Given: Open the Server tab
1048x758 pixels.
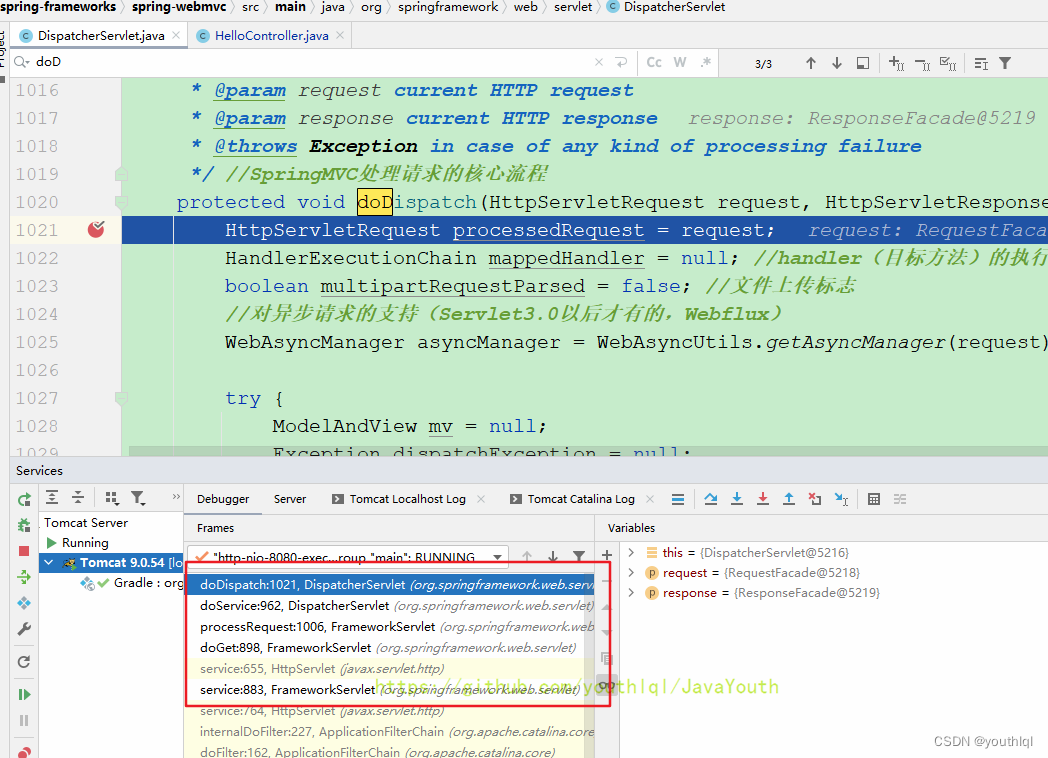Looking at the screenshot, I should click(x=289, y=499).
